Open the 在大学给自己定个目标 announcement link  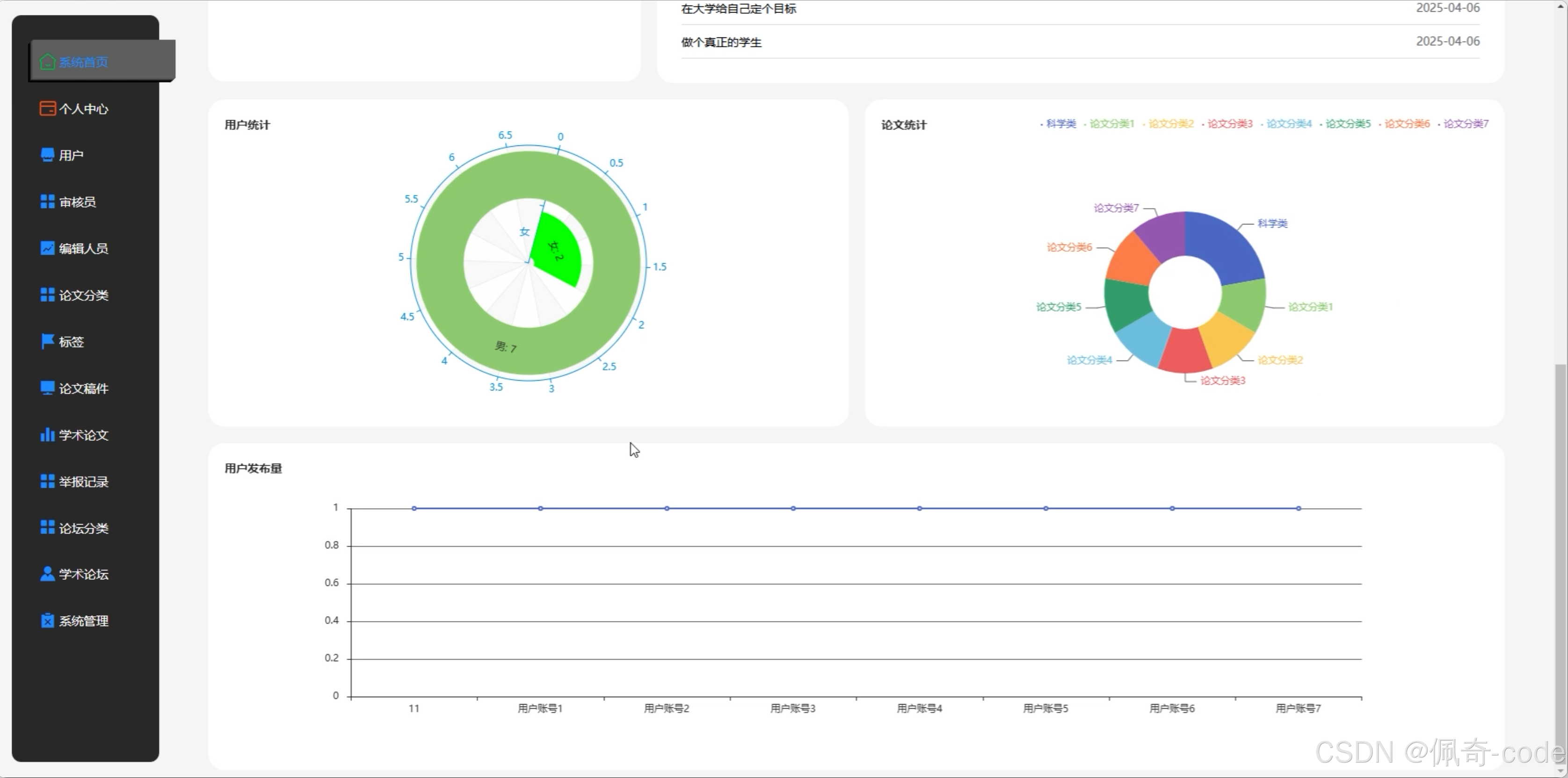738,8
